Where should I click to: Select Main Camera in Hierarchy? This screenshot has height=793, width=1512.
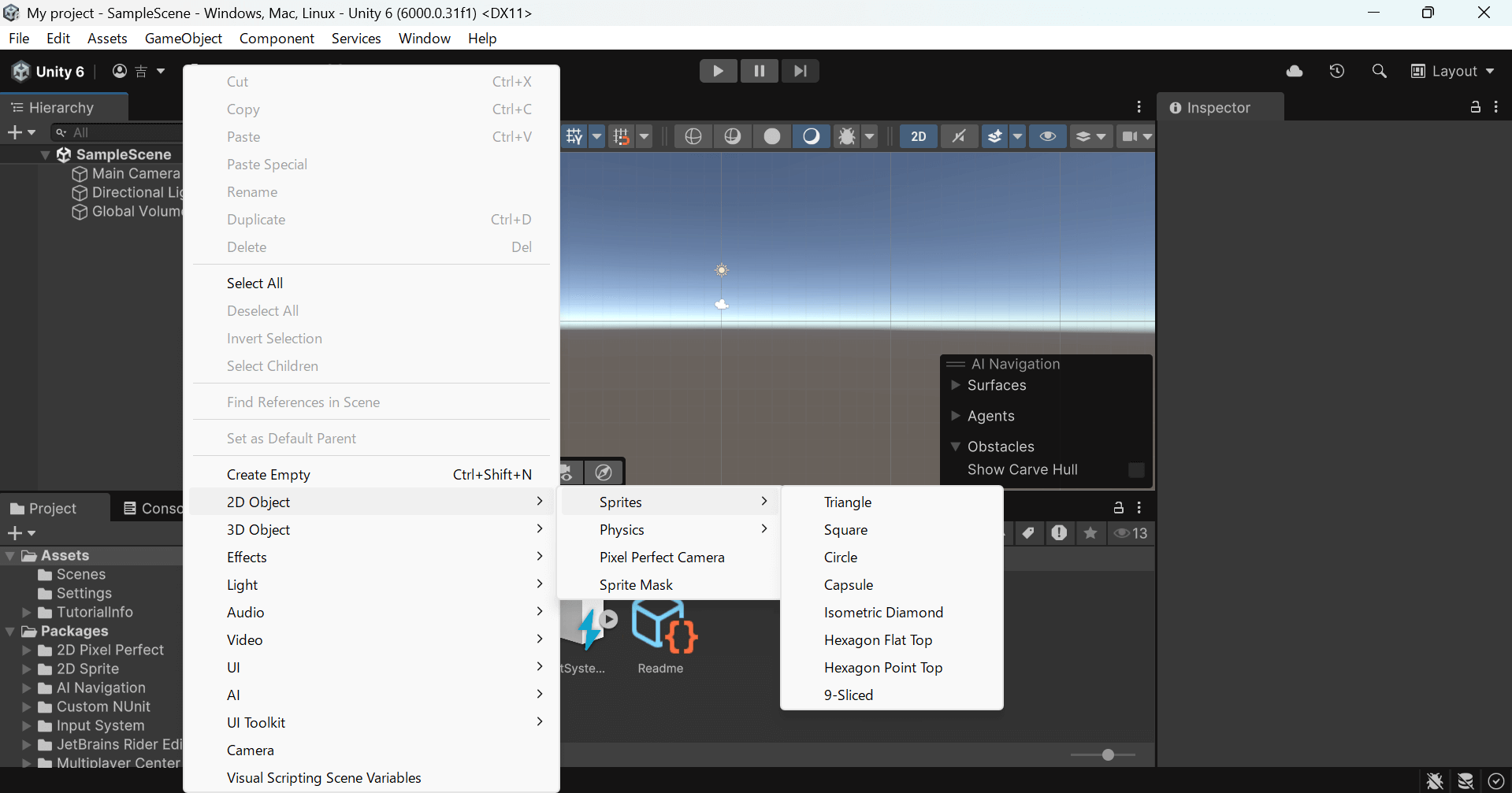(x=126, y=173)
